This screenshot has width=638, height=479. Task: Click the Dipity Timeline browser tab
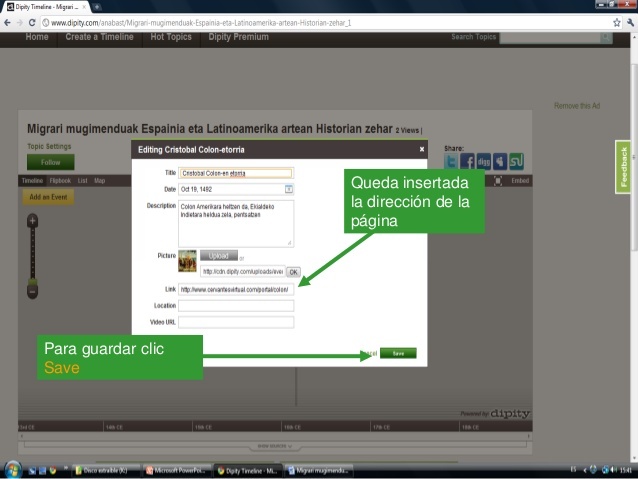pyautogui.click(x=46, y=7)
